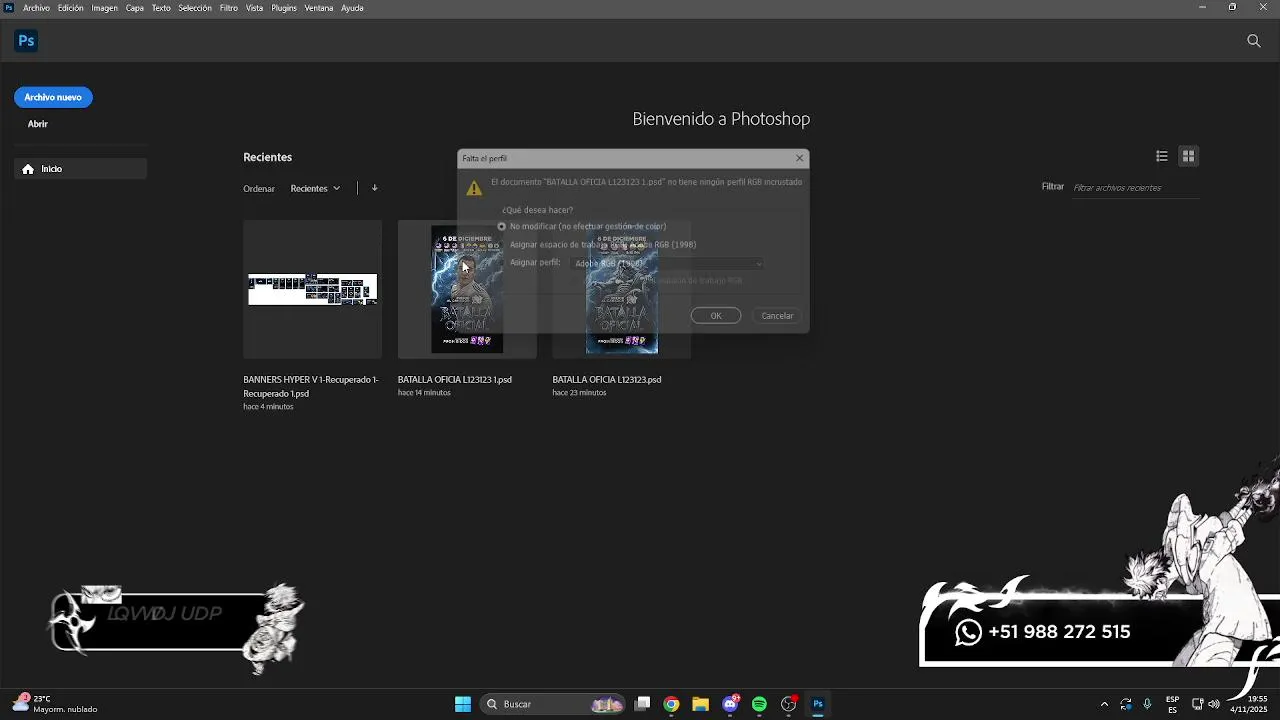Click the Abrir button in sidebar
Viewport: 1280px width, 720px height.
[x=38, y=124]
